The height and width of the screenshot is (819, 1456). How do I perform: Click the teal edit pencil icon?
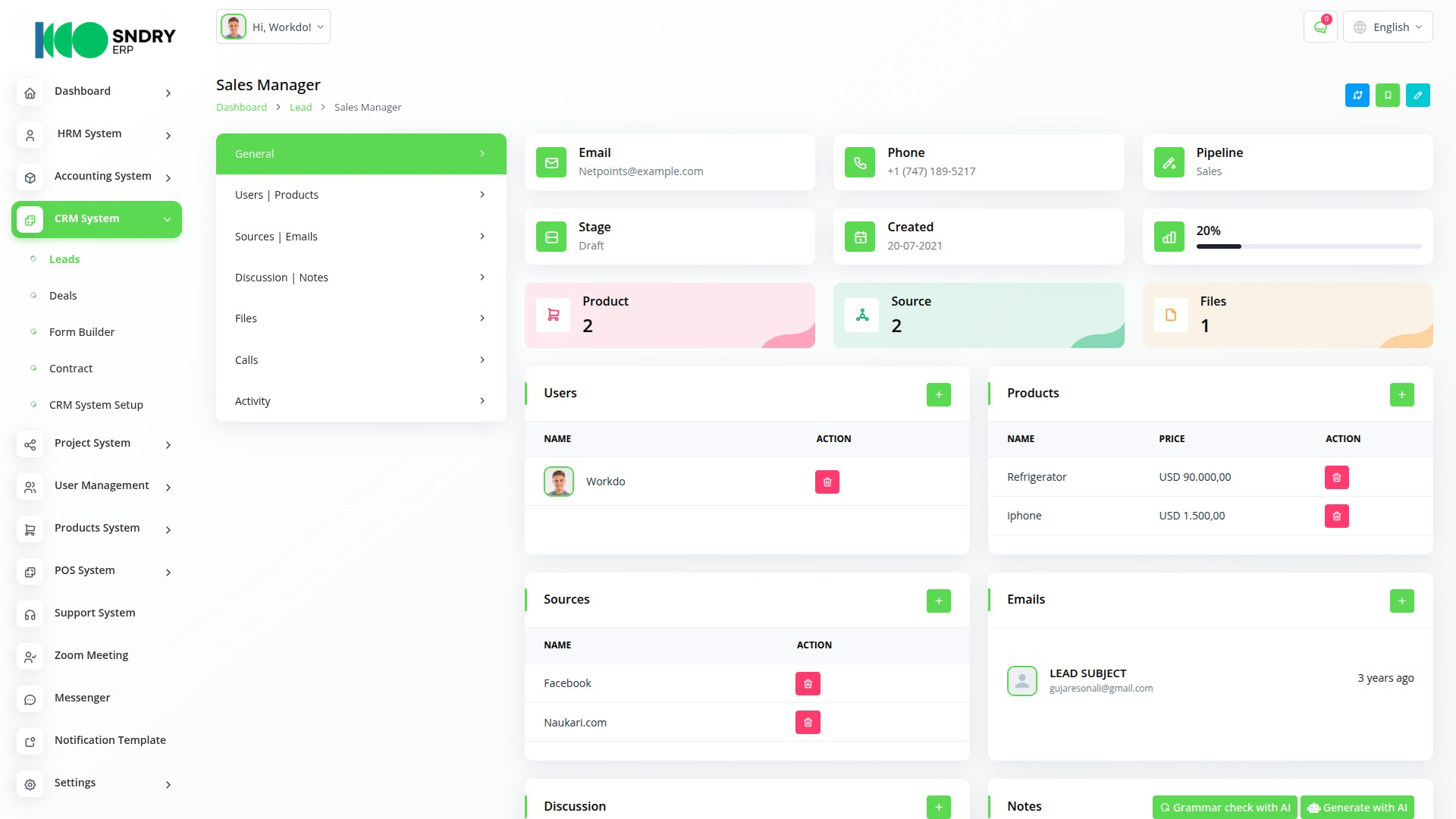tap(1417, 96)
